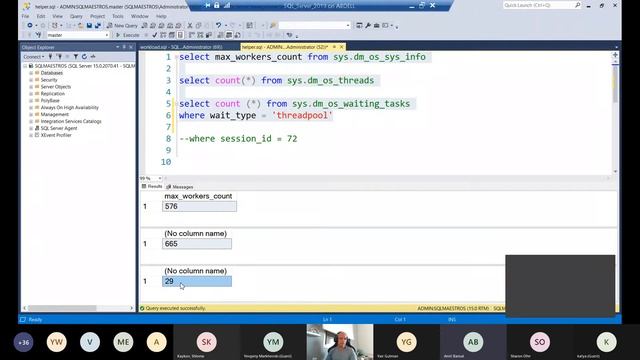Switch to the Results tab
Viewport: 640px width, 360px height.
tap(152, 187)
